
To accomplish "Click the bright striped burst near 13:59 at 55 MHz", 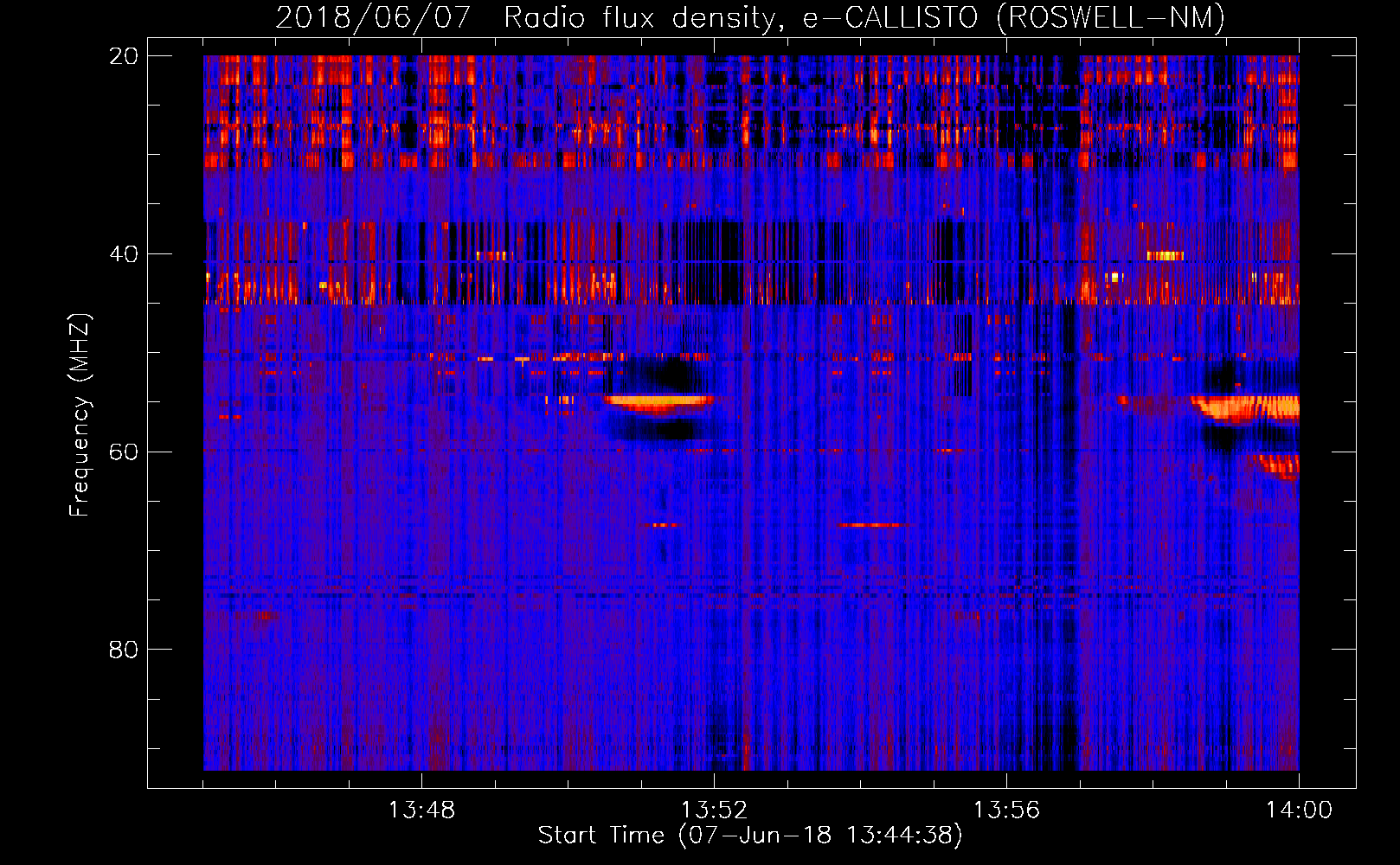I will pos(1246,408).
